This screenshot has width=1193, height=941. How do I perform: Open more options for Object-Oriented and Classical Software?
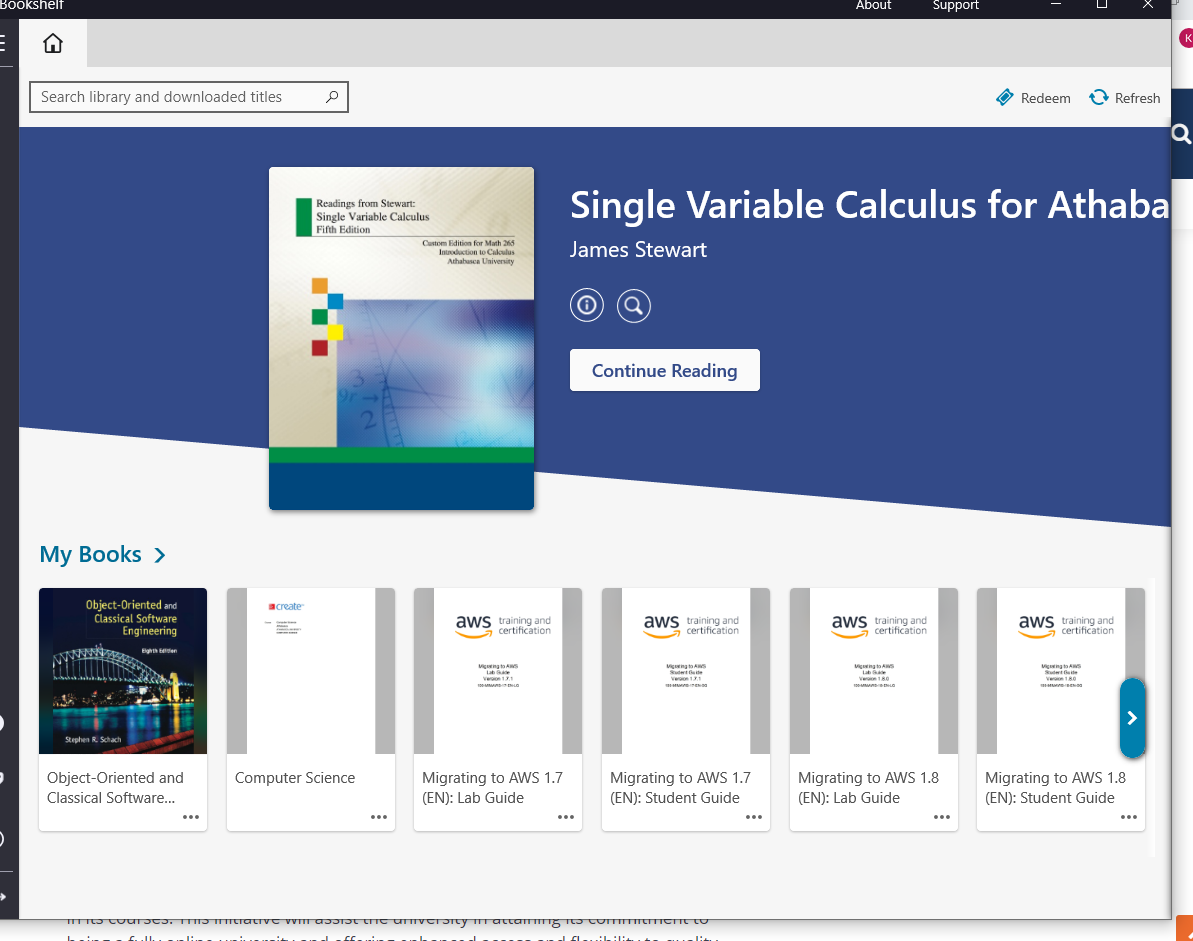coord(191,817)
